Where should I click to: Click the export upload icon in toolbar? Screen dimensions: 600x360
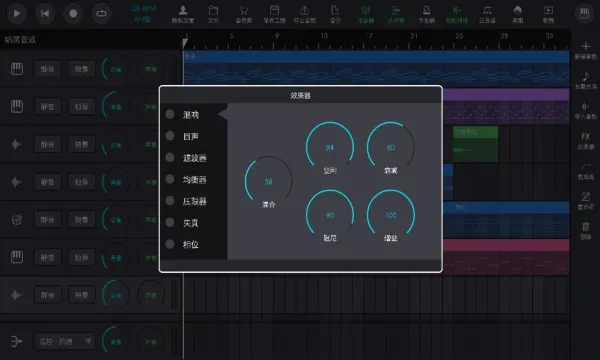[x=305, y=10]
